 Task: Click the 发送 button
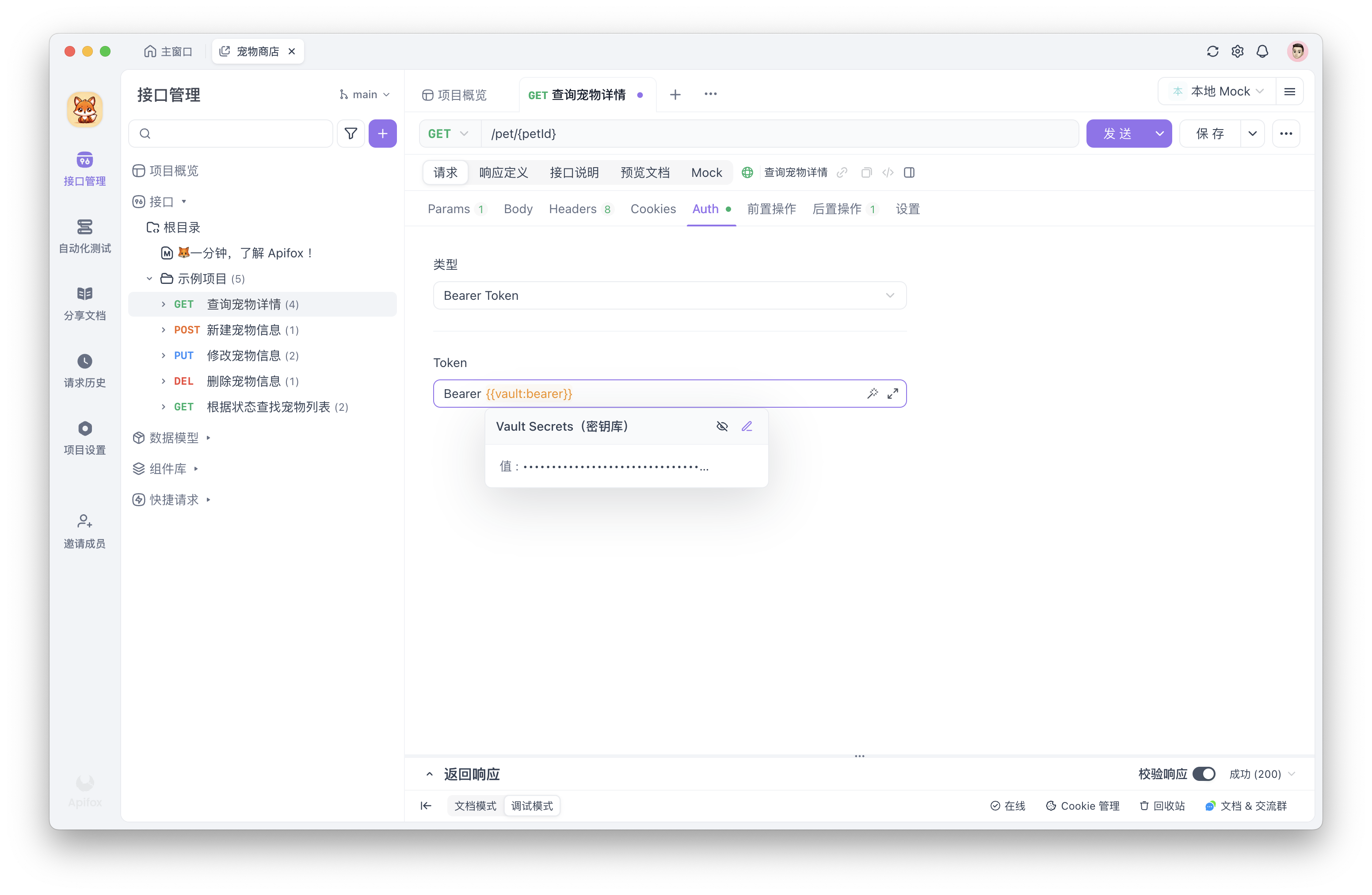tap(1117, 134)
